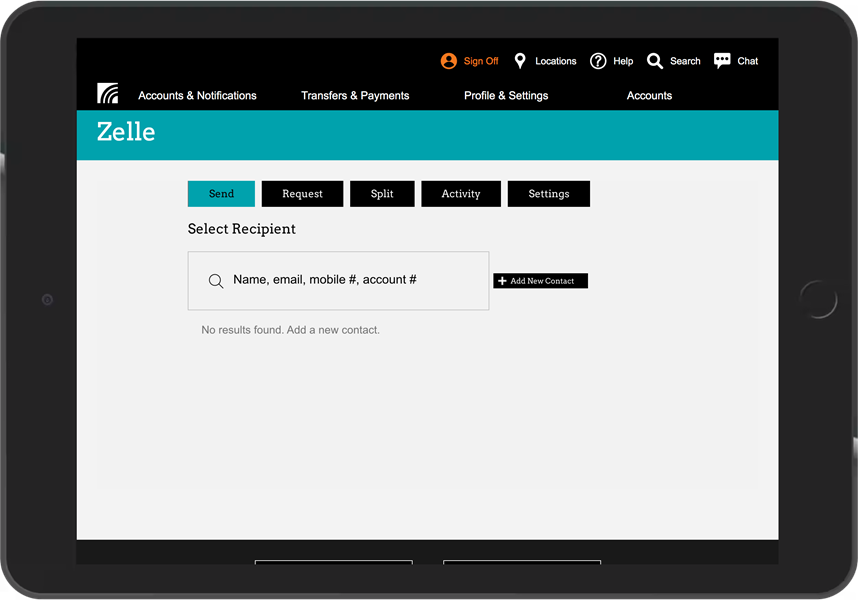This screenshot has height=600, width=858.
Task: Click the Search link text
Action: point(685,61)
